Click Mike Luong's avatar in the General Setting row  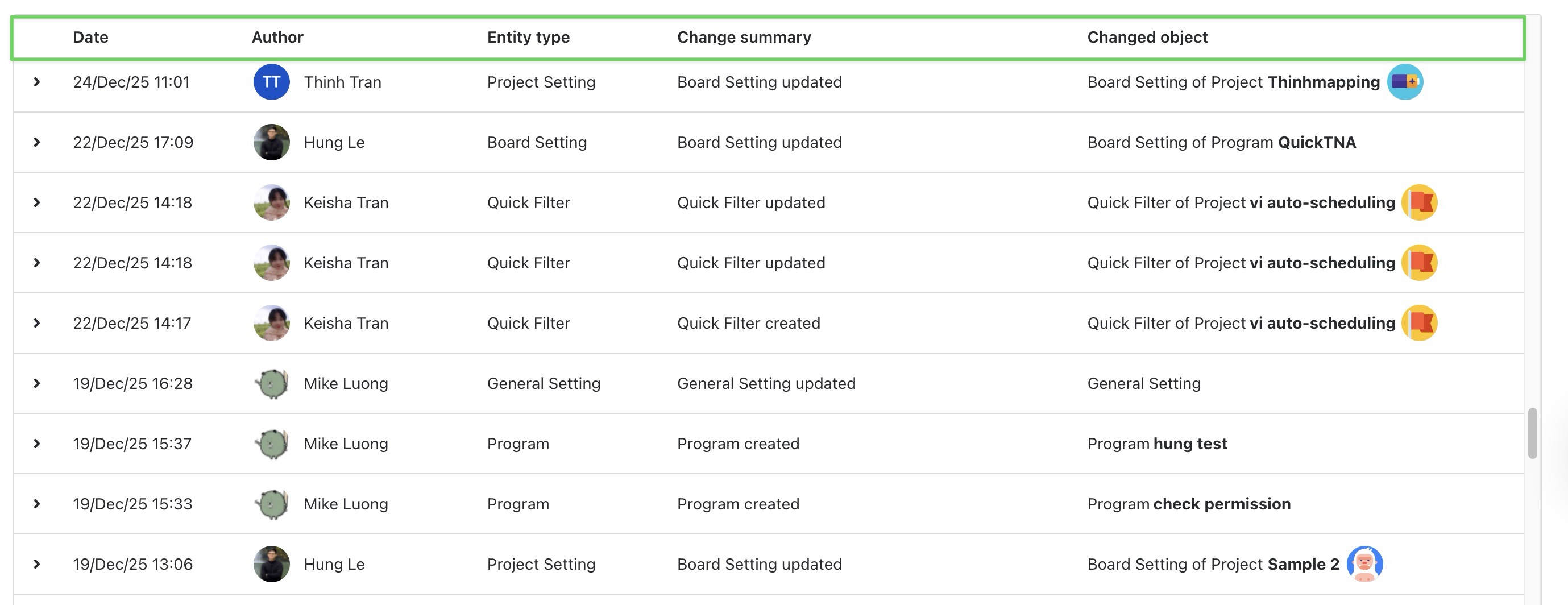[x=272, y=383]
